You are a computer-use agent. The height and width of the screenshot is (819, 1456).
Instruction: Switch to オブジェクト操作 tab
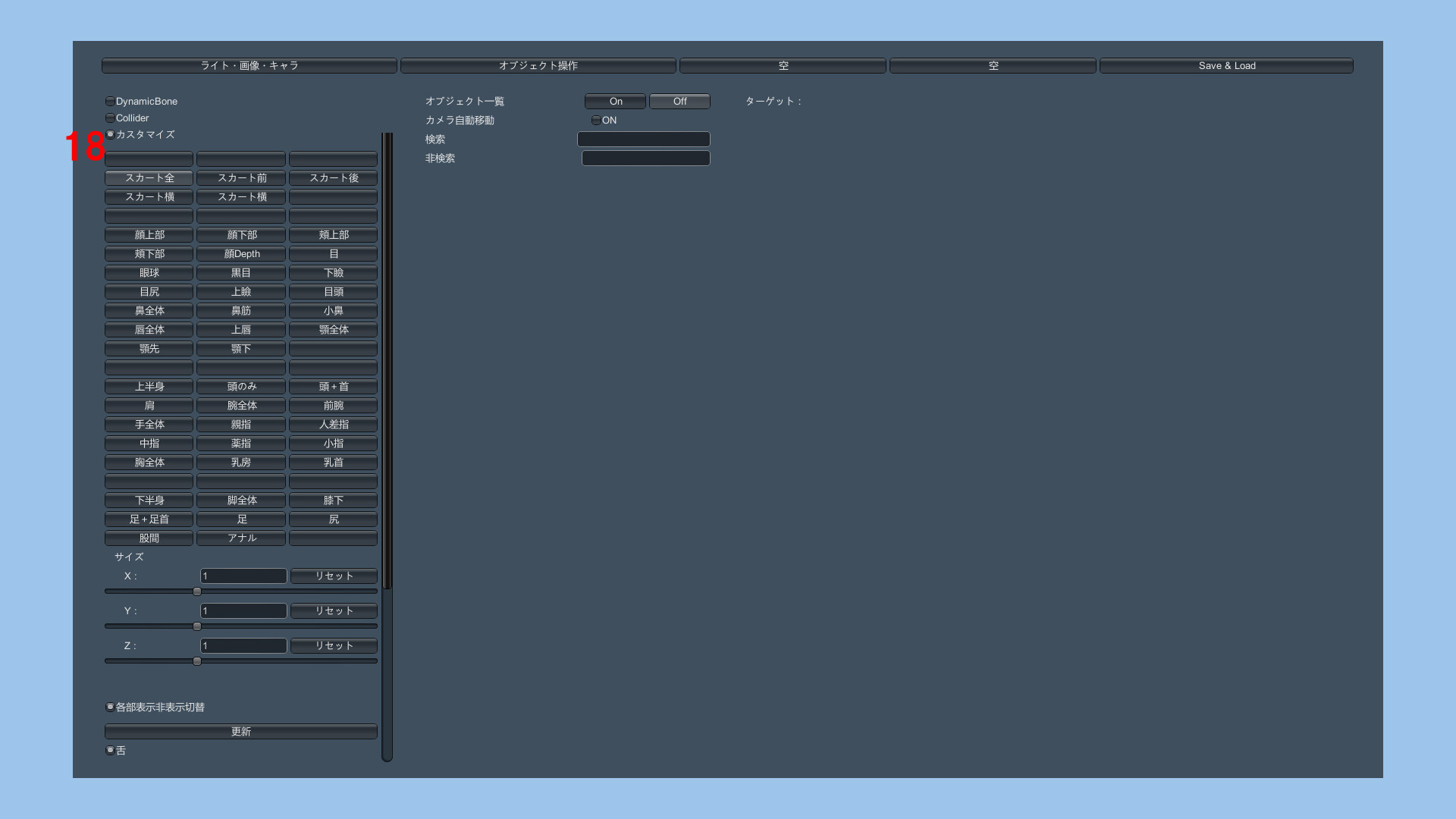tap(538, 66)
